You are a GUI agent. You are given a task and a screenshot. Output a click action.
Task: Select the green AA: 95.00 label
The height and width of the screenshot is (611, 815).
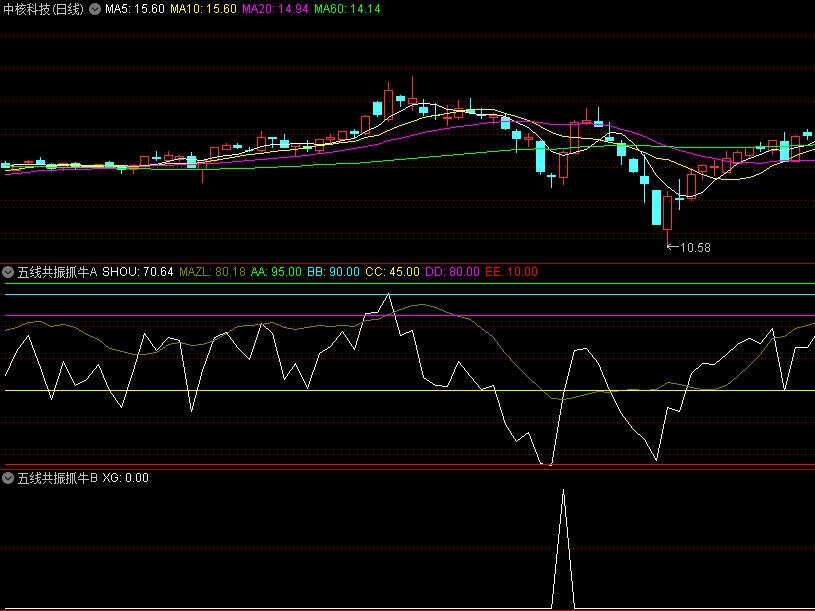275,271
